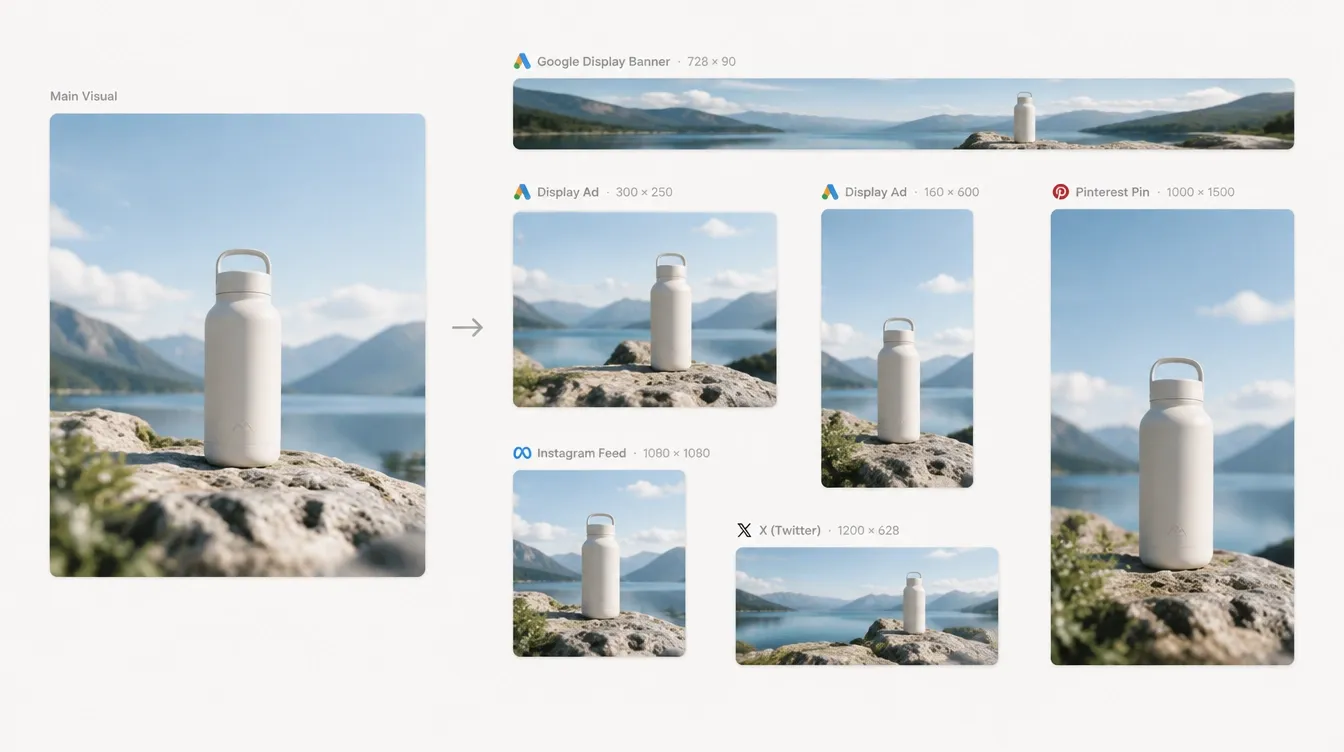Open the 160 × 600 skyscraper ad preview
1344x752 pixels.
pos(897,348)
